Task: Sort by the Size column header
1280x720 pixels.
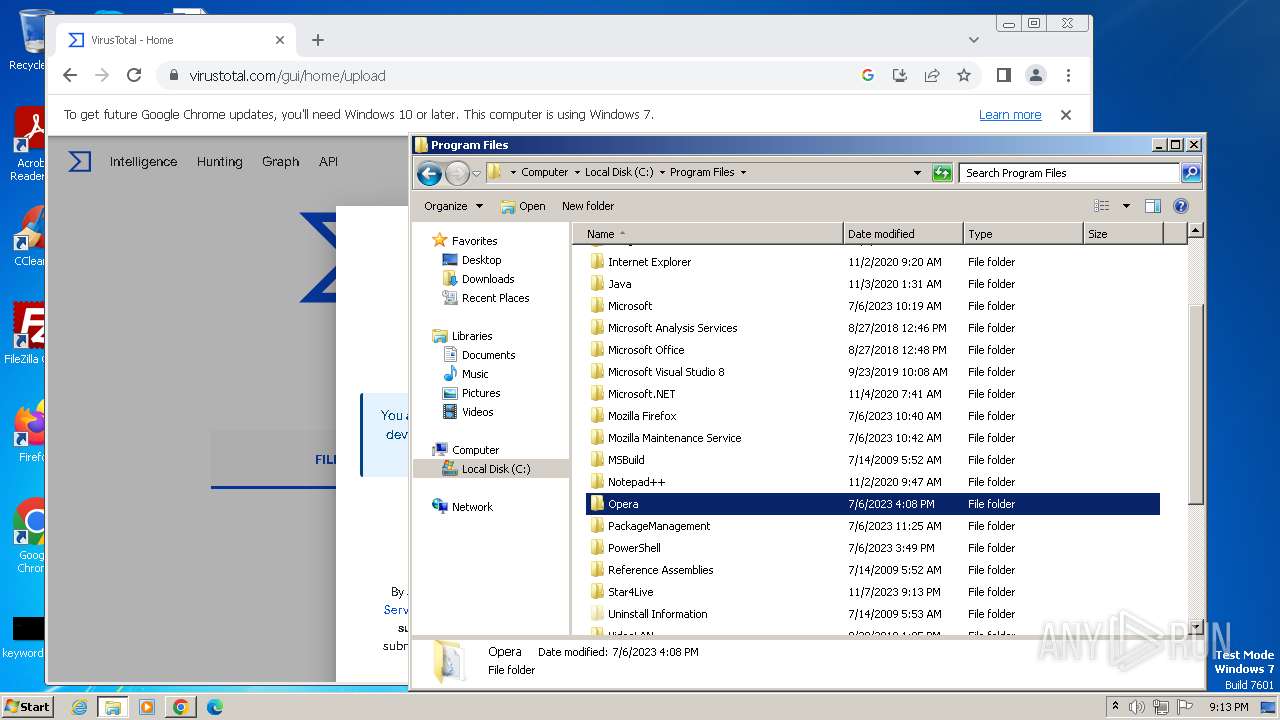Action: (x=1123, y=234)
